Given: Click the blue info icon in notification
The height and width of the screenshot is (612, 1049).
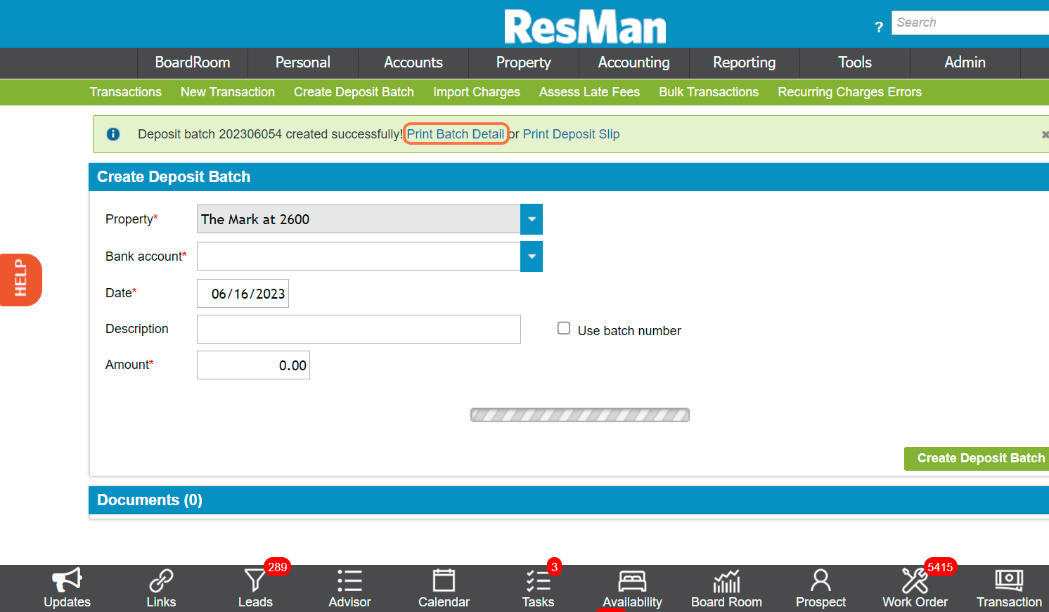Looking at the screenshot, I should tap(113, 134).
